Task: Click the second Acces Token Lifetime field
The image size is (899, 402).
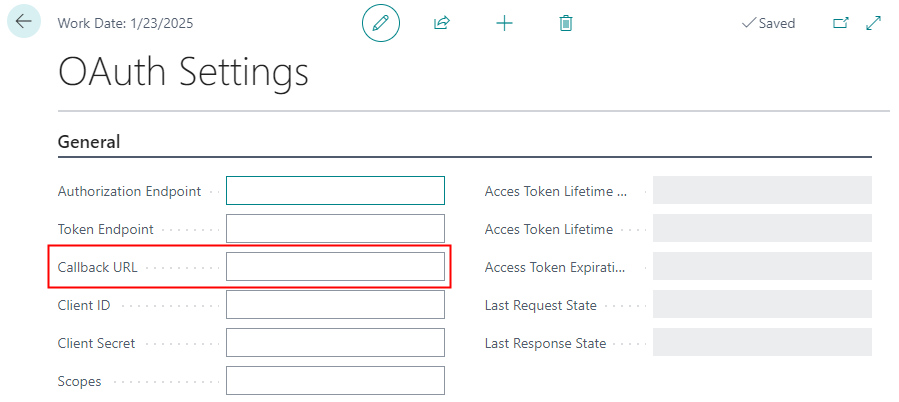Action: 762,229
